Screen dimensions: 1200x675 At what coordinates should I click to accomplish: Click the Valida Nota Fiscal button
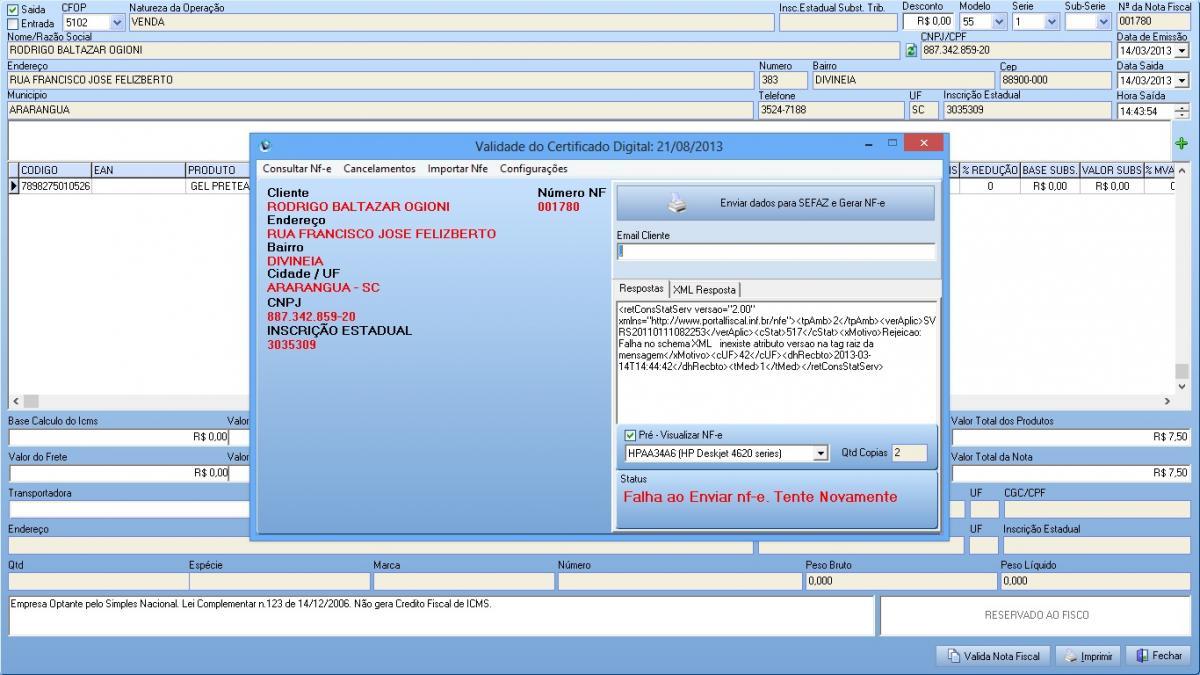[994, 656]
